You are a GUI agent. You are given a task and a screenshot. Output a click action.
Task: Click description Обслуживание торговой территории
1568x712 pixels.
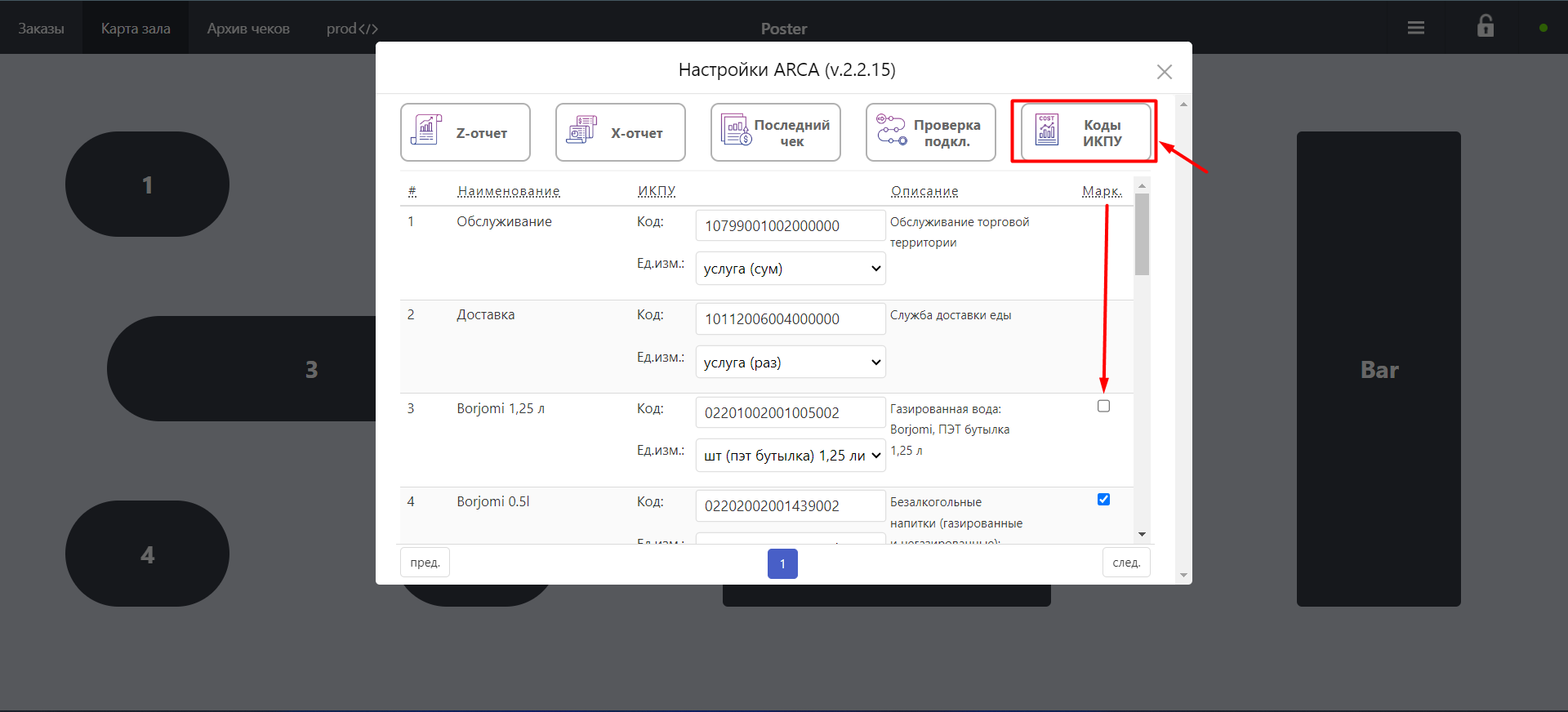click(x=960, y=232)
